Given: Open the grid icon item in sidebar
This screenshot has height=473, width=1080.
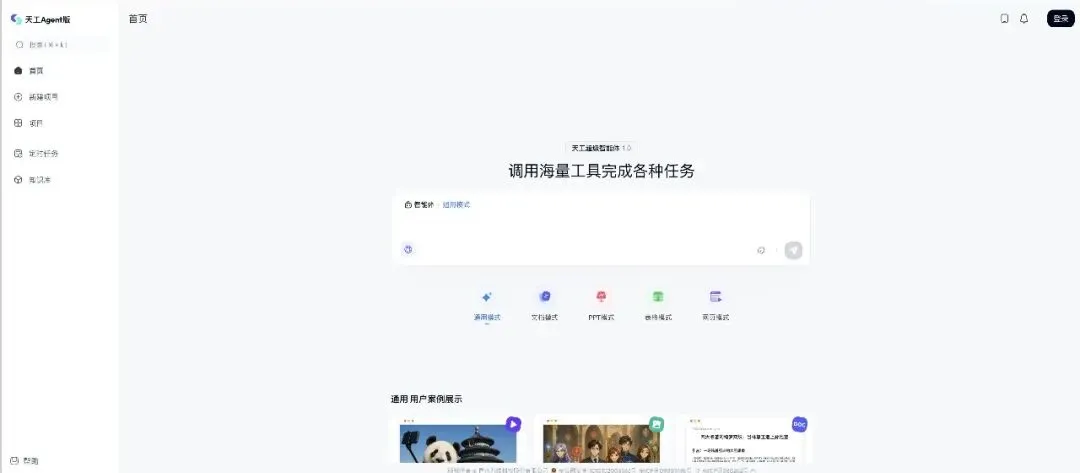Looking at the screenshot, I should tap(19, 123).
